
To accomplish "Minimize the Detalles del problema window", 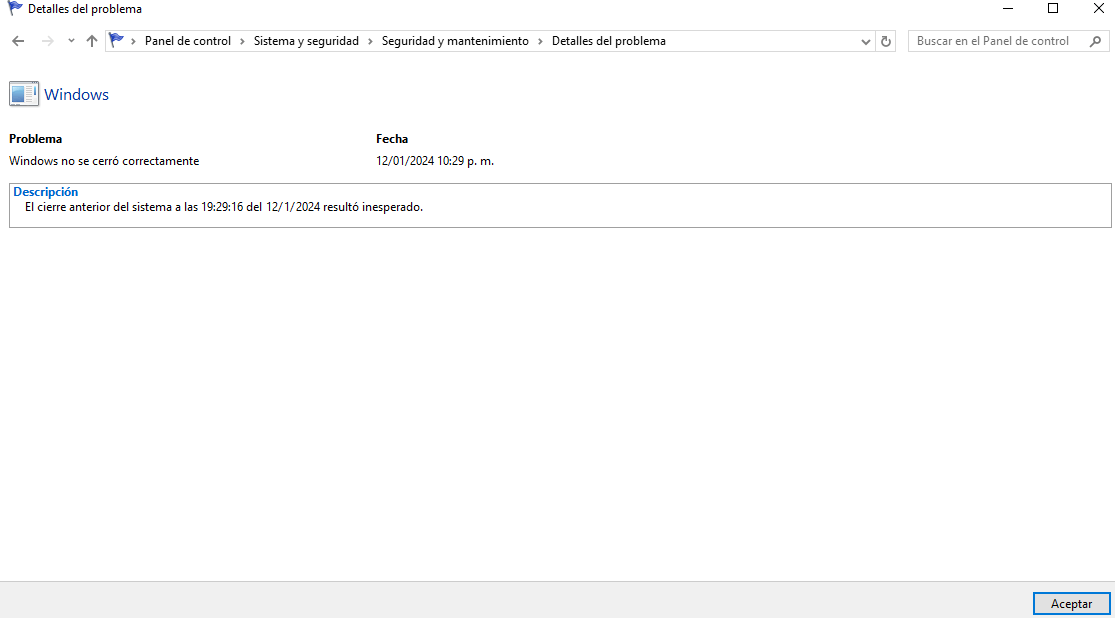I will click(1008, 9).
